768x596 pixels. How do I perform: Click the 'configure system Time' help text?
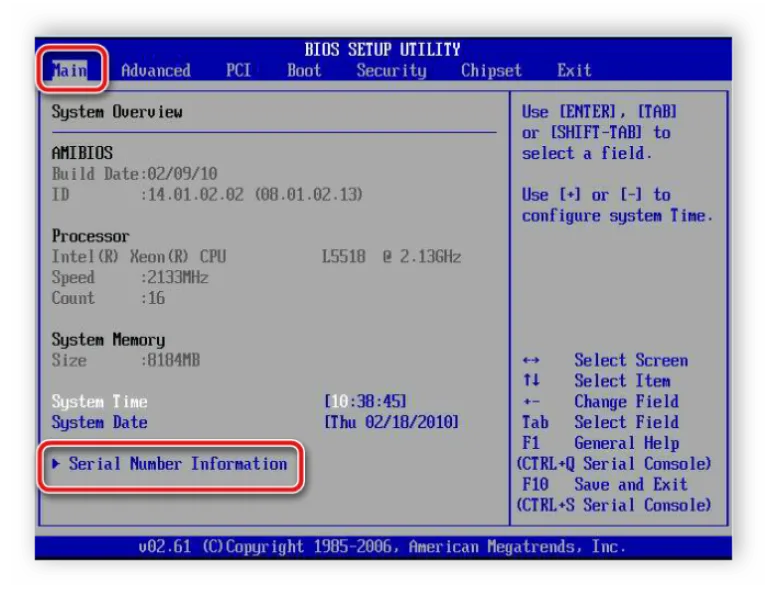[x=617, y=215]
